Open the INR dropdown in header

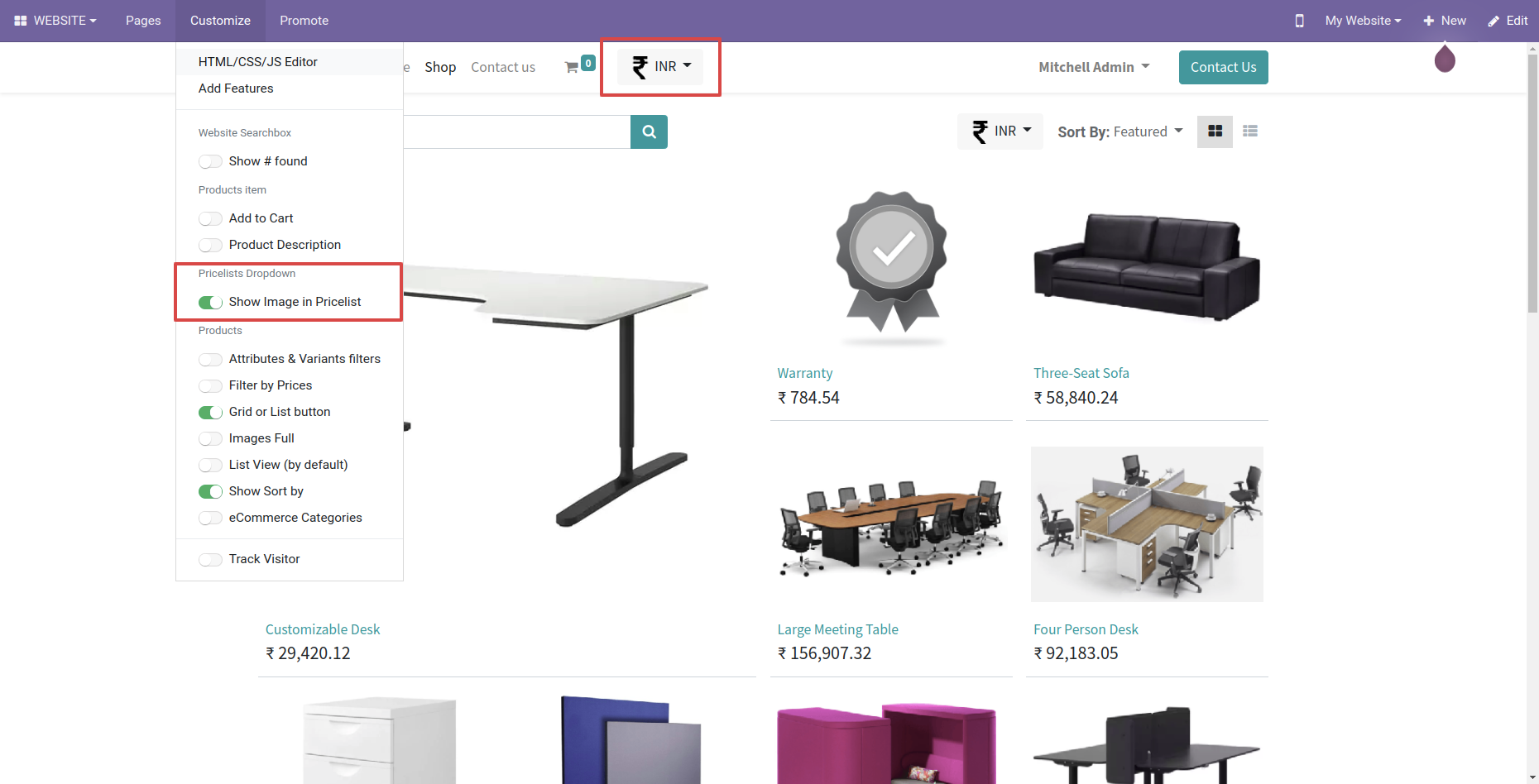660,67
